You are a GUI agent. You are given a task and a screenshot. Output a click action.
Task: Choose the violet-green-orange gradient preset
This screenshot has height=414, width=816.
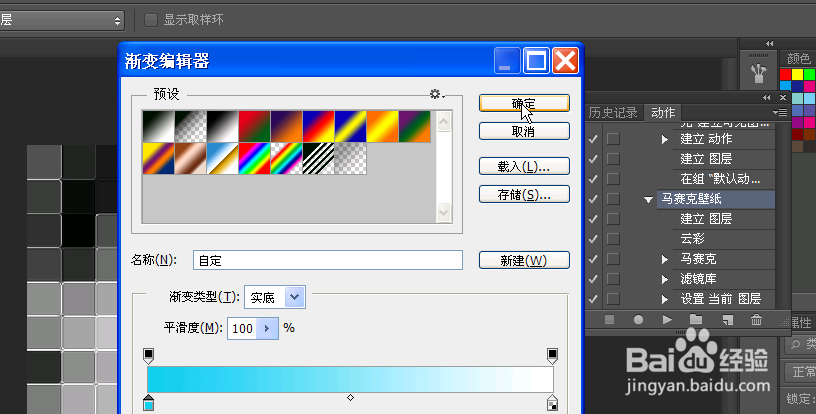[x=415, y=126]
